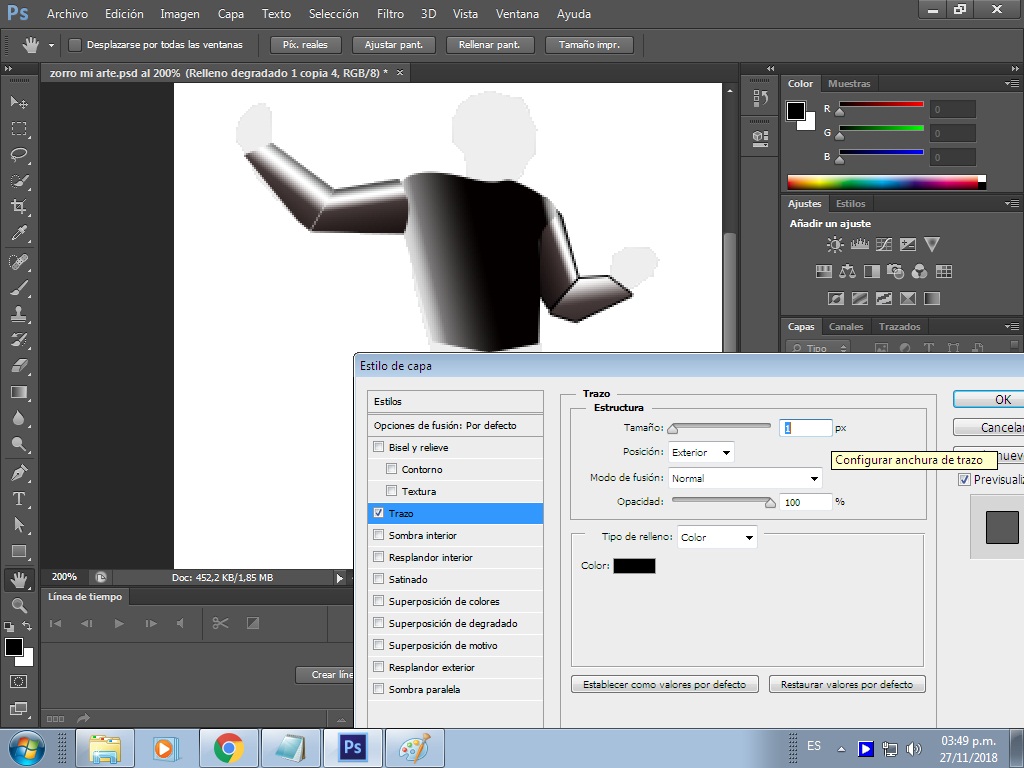Image resolution: width=1024 pixels, height=768 pixels.
Task: Select the Eyedropper tool
Action: 19,234
